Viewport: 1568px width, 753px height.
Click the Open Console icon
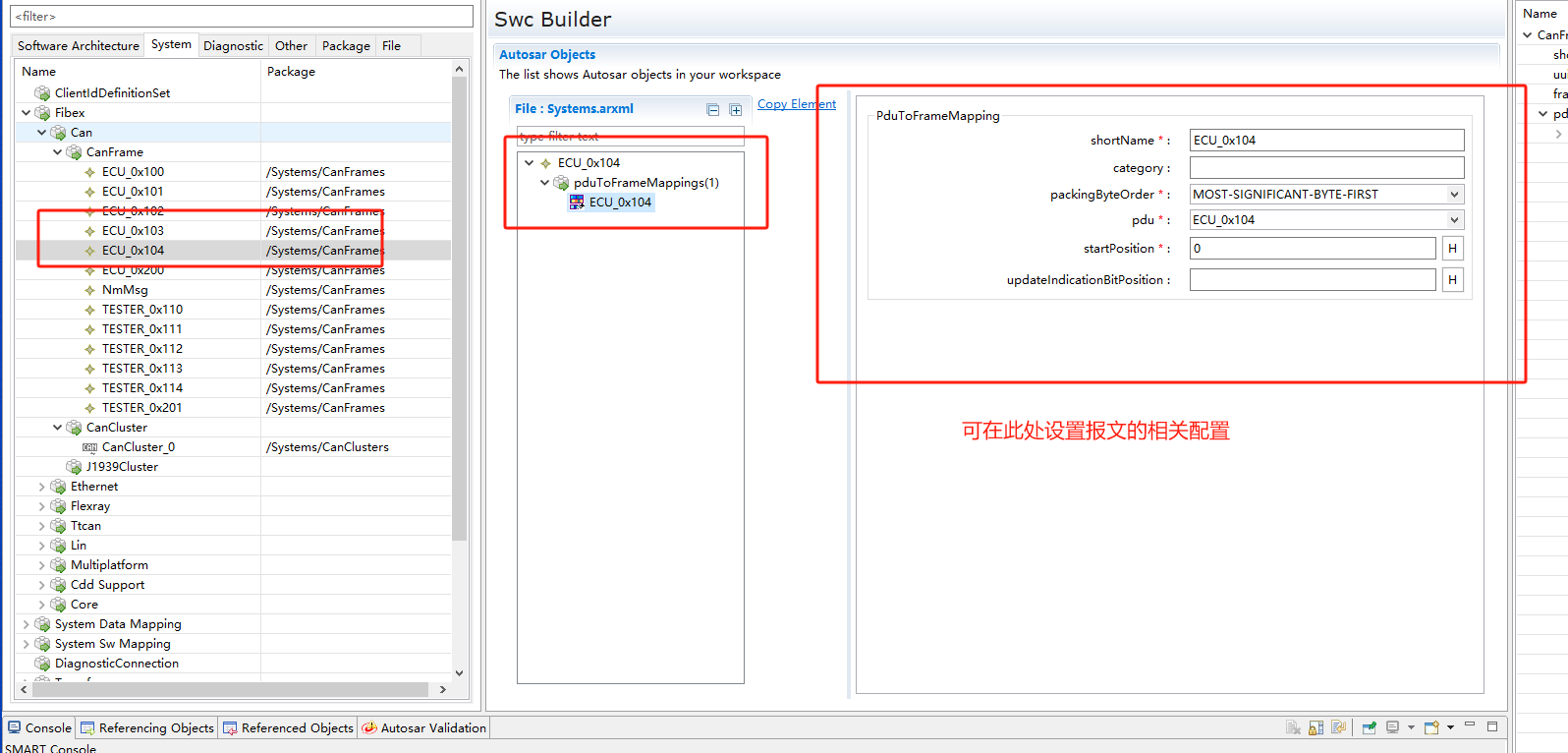coord(1431,727)
